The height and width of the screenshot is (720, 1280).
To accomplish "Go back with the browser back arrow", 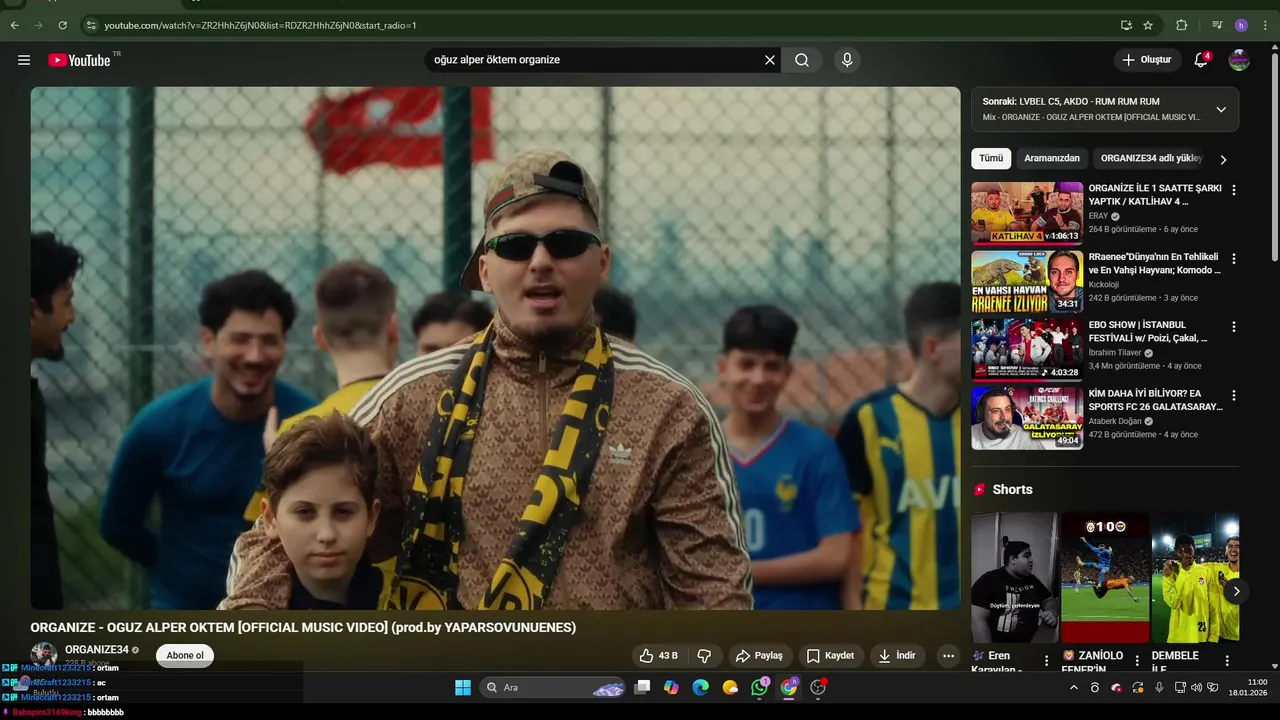I will pyautogui.click(x=14, y=25).
